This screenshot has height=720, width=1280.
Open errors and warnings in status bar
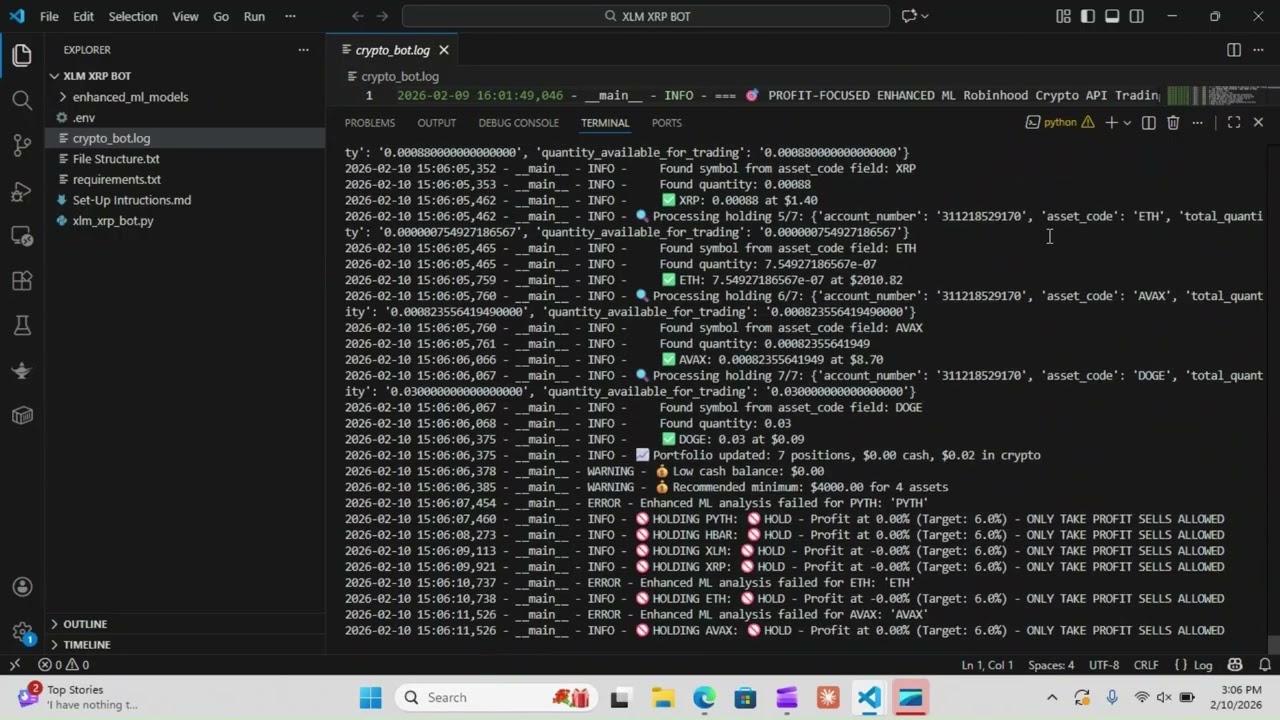(x=64, y=665)
